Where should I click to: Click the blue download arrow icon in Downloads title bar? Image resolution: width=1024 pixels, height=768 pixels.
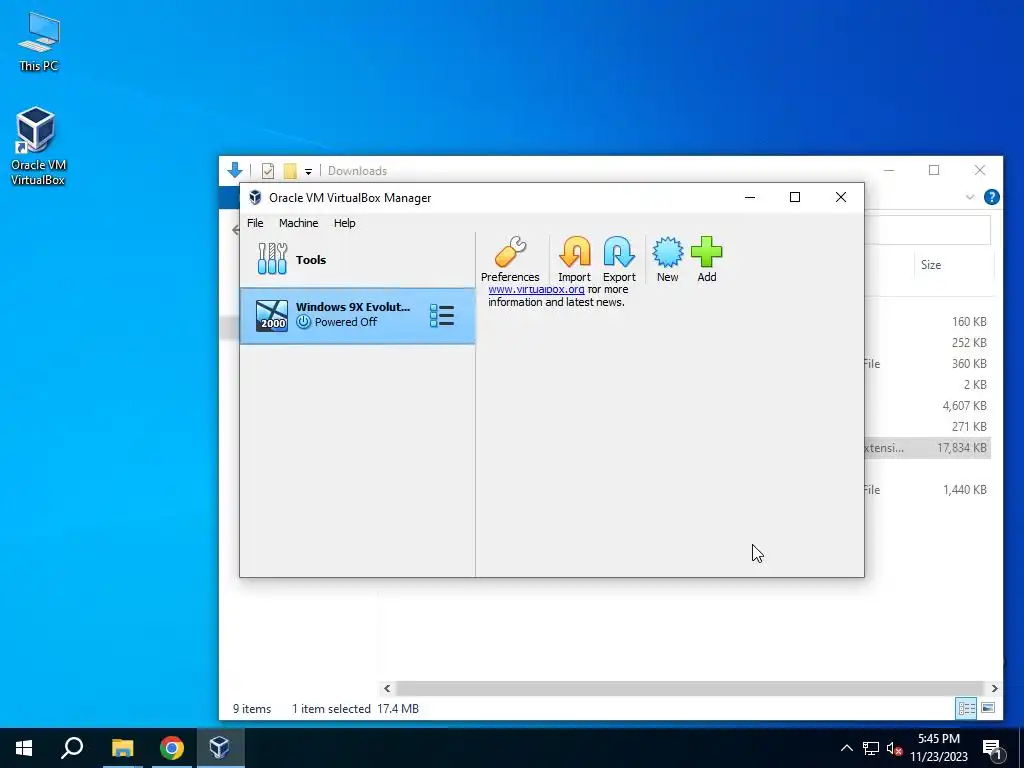coord(235,170)
